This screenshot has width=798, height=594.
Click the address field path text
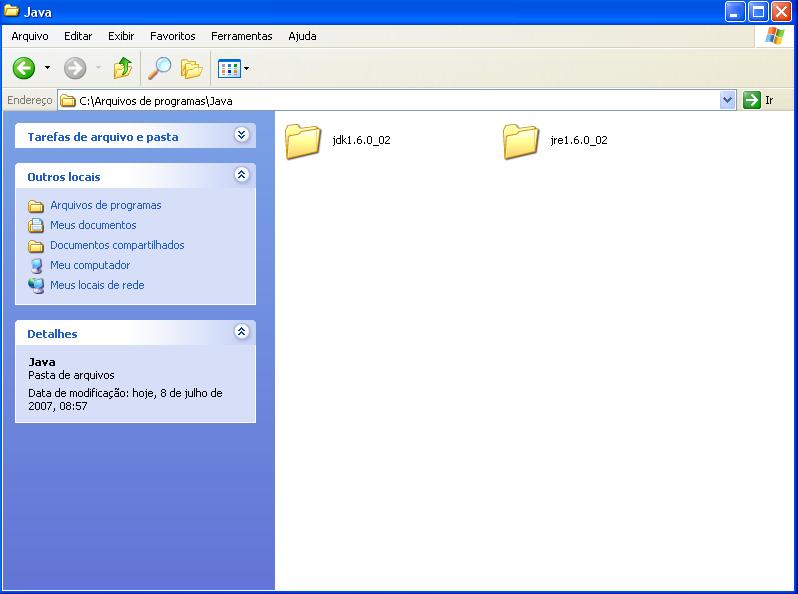pos(156,101)
